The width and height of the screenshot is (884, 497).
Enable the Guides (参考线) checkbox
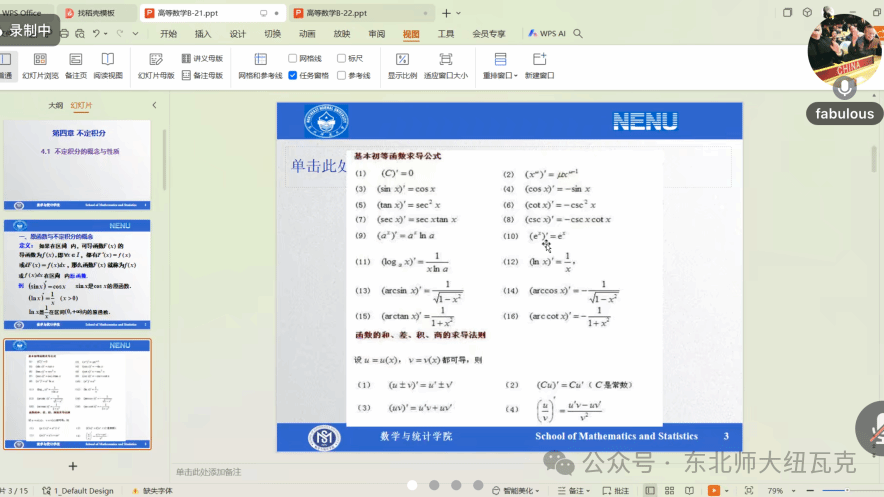point(341,75)
